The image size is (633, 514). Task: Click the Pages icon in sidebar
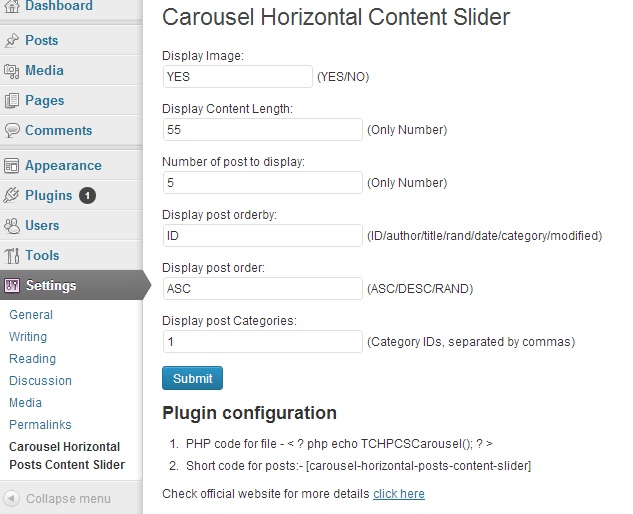(12, 101)
